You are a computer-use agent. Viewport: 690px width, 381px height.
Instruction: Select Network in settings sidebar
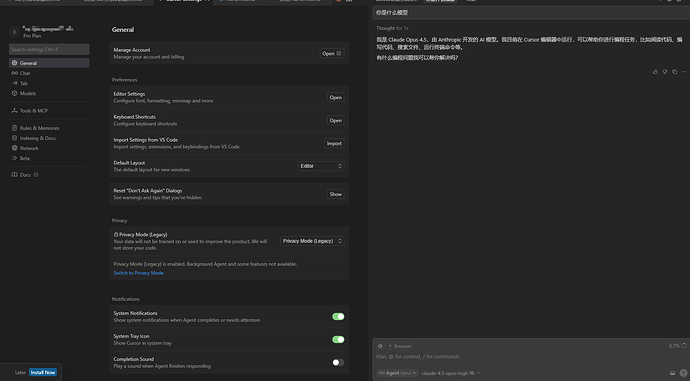coord(49,148)
